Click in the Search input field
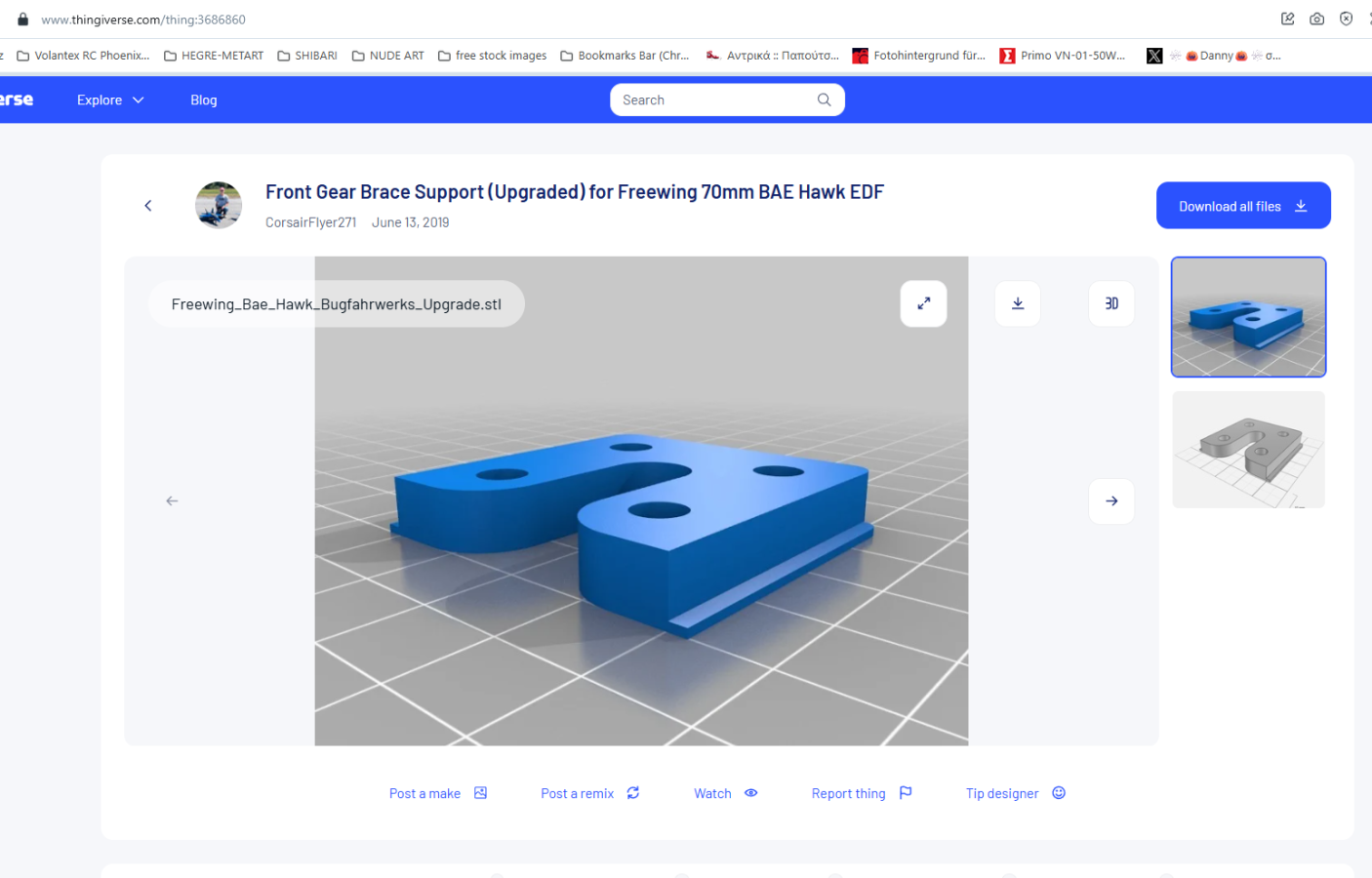The image size is (1372, 878). [712, 100]
